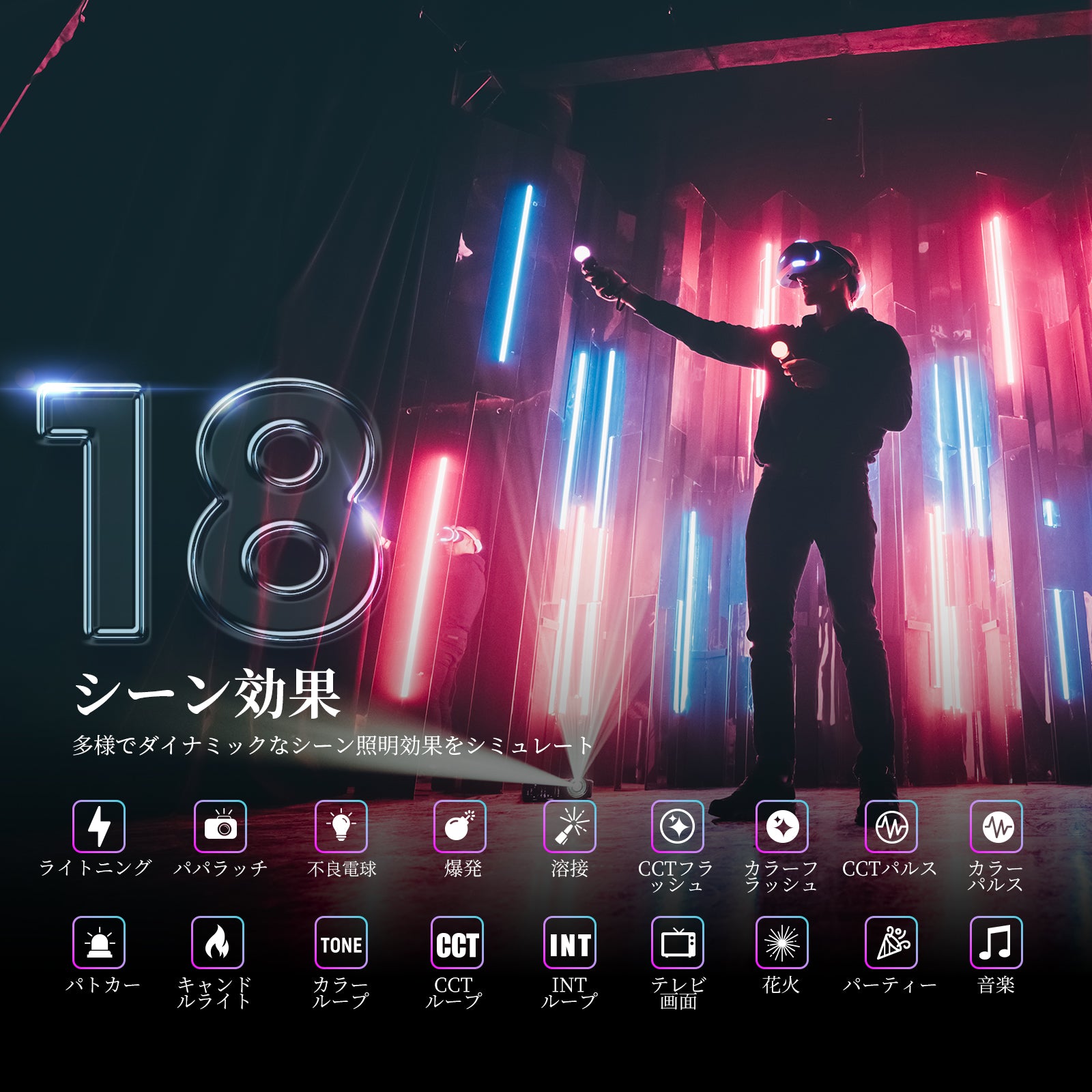Select the Explosion (爆発) bomb icon
Screen dimensions: 1092x1092
coord(460,827)
